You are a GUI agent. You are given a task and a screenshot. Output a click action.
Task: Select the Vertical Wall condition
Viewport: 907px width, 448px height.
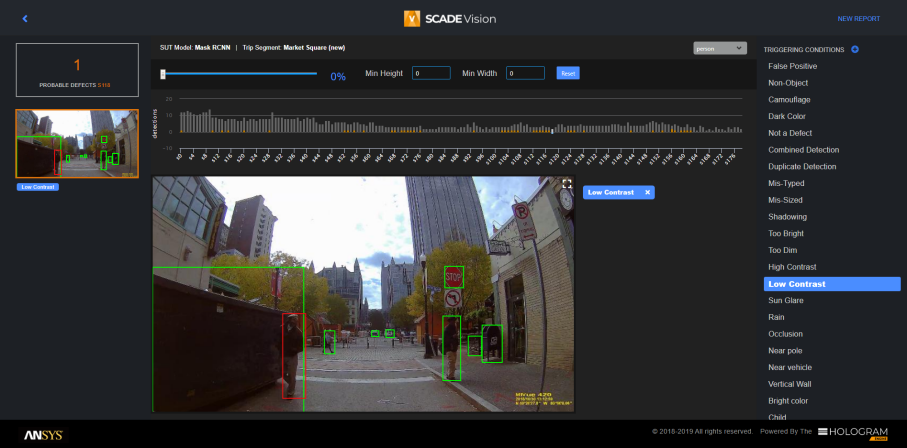(x=790, y=384)
